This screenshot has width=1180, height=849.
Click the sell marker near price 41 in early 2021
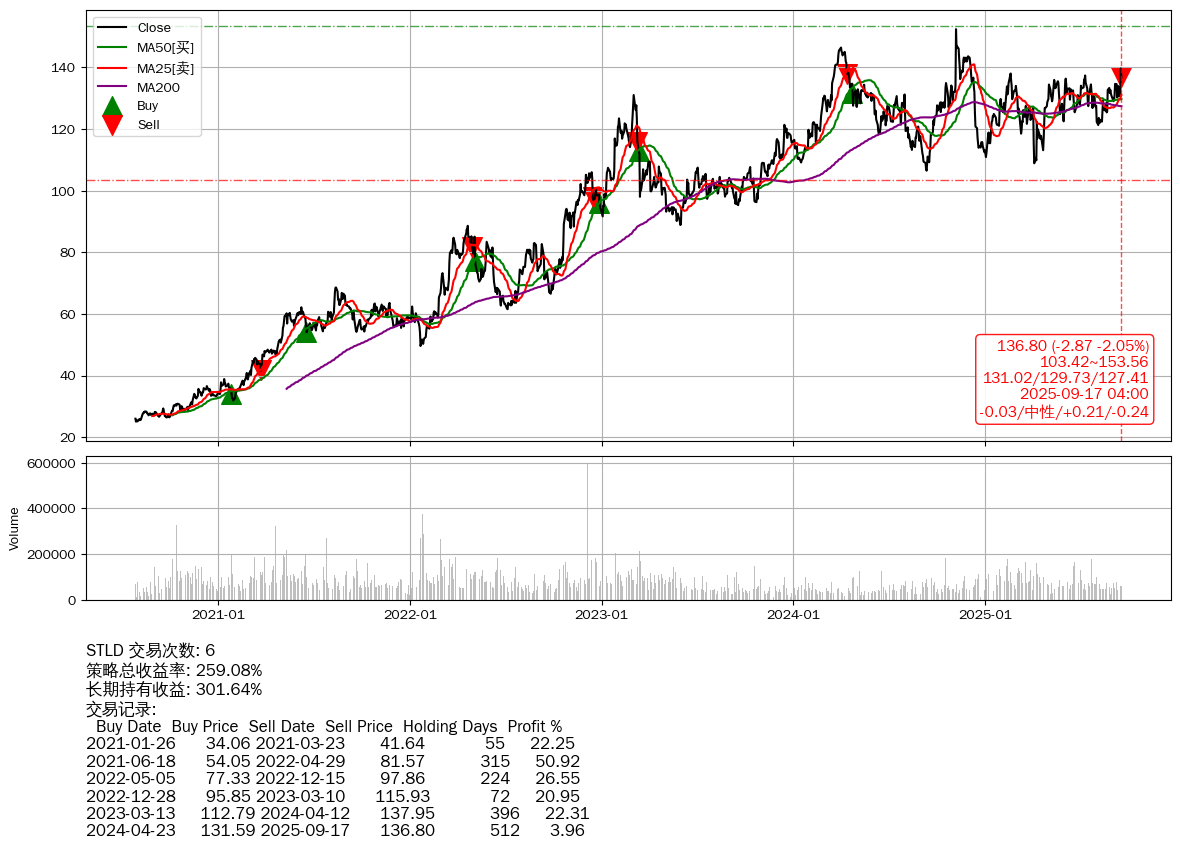(x=261, y=369)
